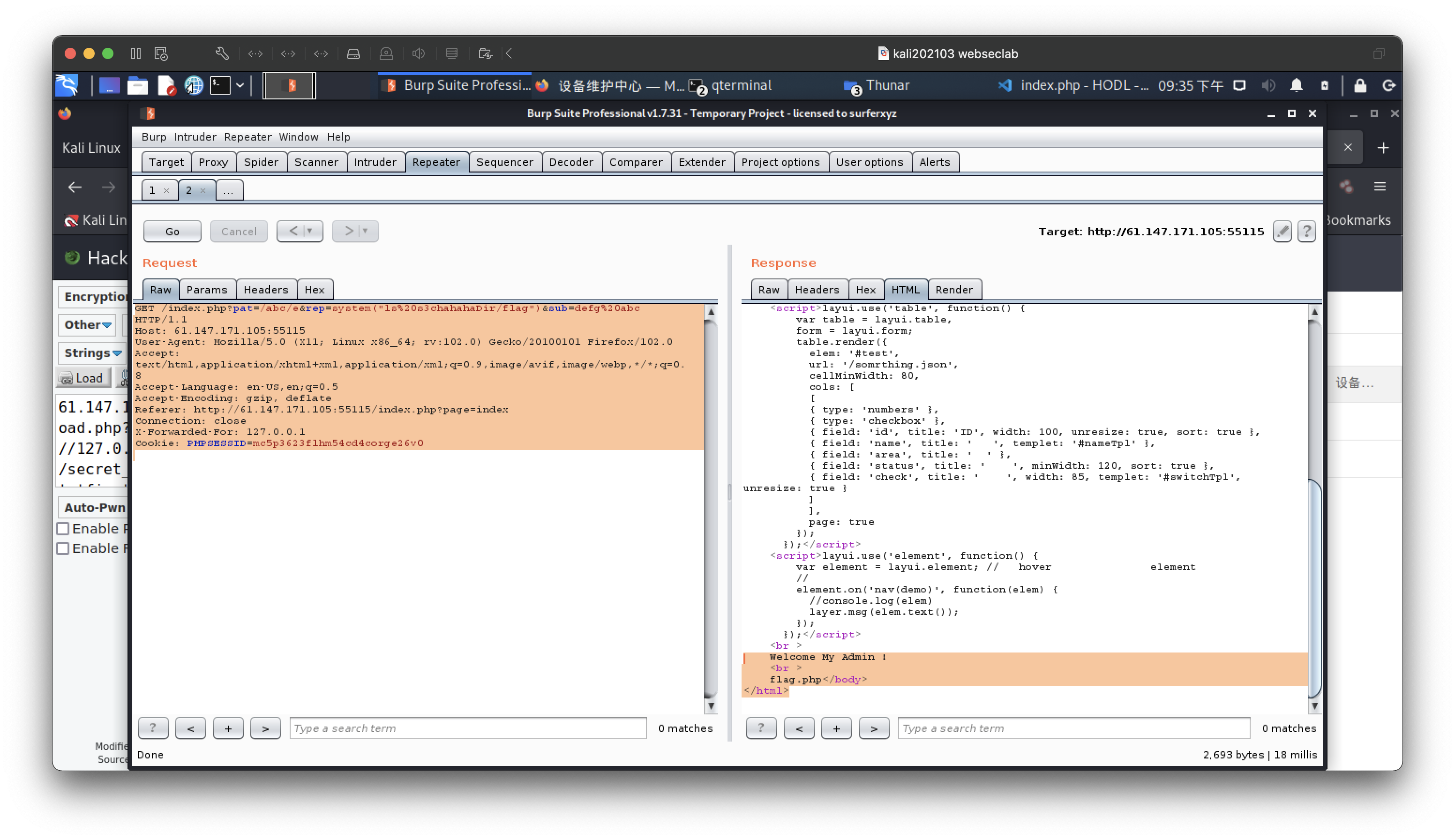
Task: Lock the screen with padlock icon
Action: [x=1360, y=85]
